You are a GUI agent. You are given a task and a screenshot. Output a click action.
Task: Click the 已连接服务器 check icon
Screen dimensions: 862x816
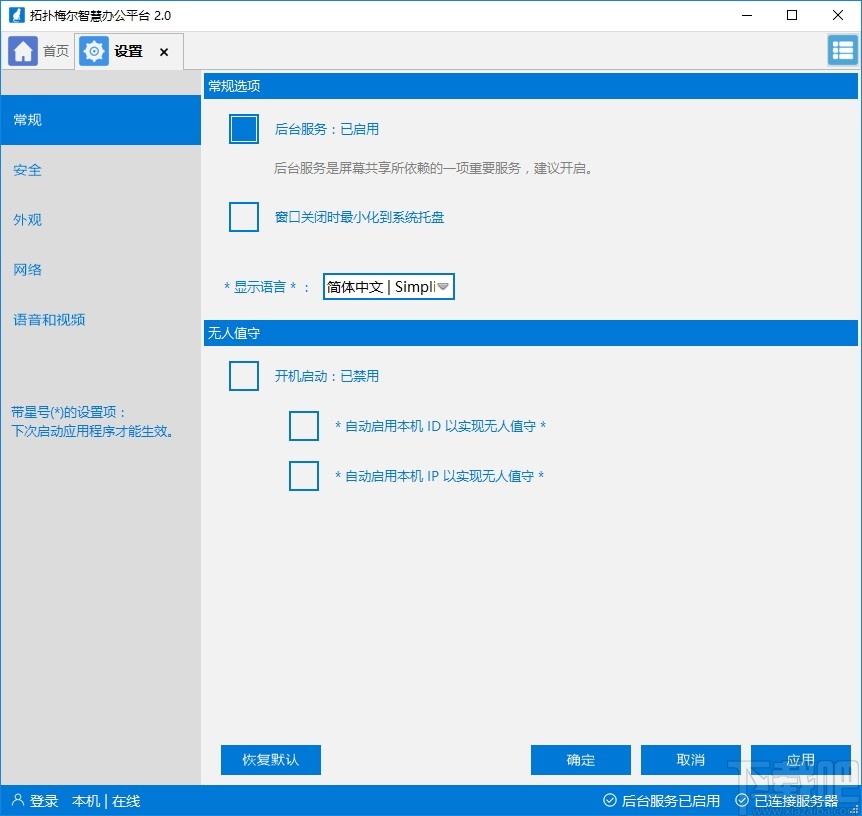click(742, 800)
